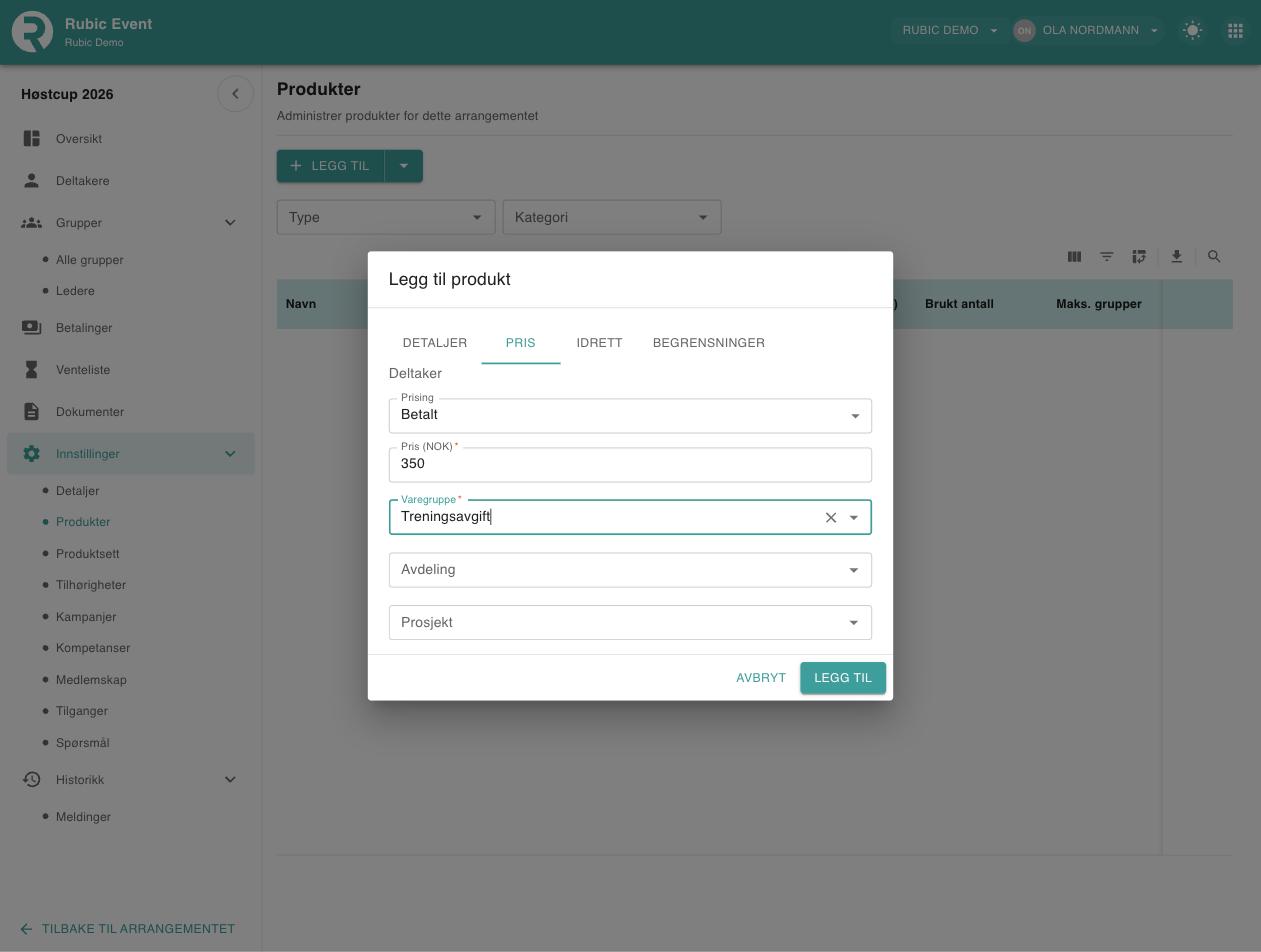Click Avbryt to cancel the dialog

(761, 678)
